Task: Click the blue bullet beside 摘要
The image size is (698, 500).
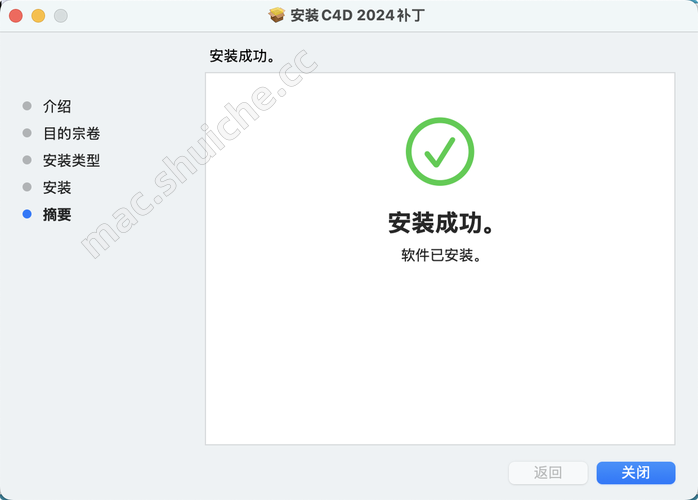Action: (x=27, y=214)
